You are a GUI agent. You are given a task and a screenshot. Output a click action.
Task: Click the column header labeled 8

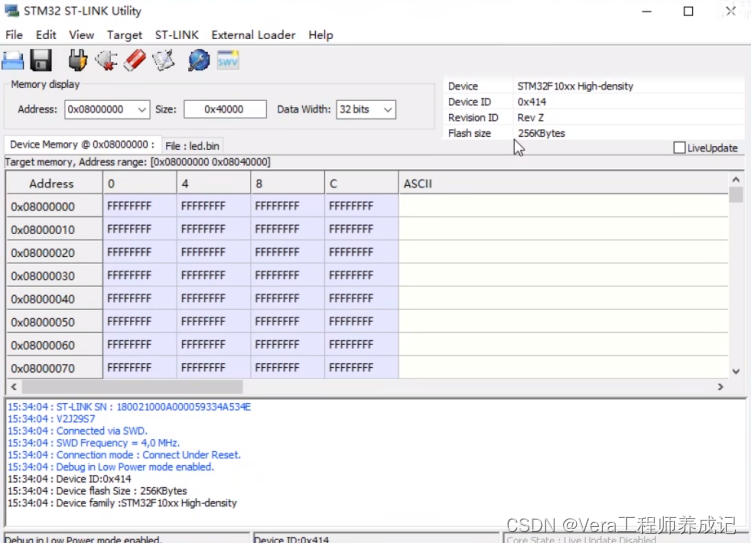287,184
